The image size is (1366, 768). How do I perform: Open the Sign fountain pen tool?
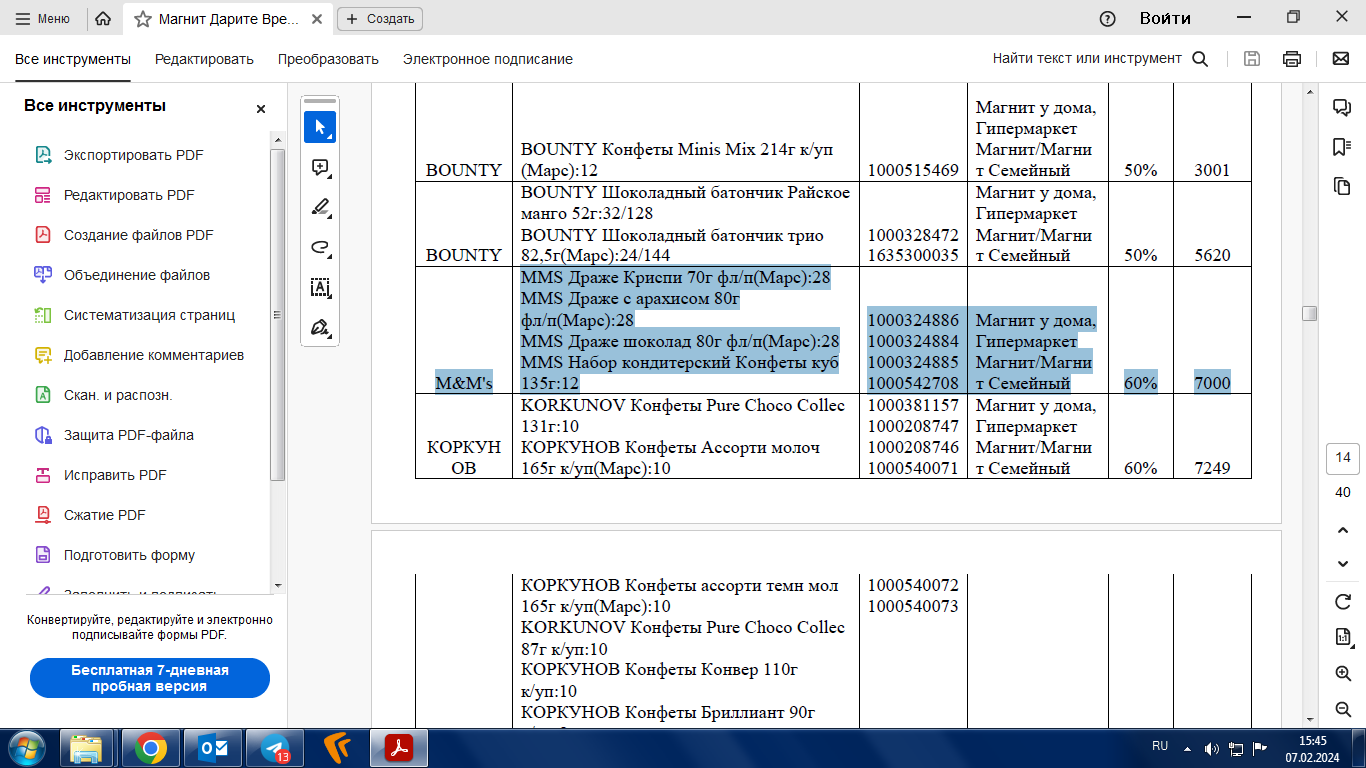click(x=320, y=328)
